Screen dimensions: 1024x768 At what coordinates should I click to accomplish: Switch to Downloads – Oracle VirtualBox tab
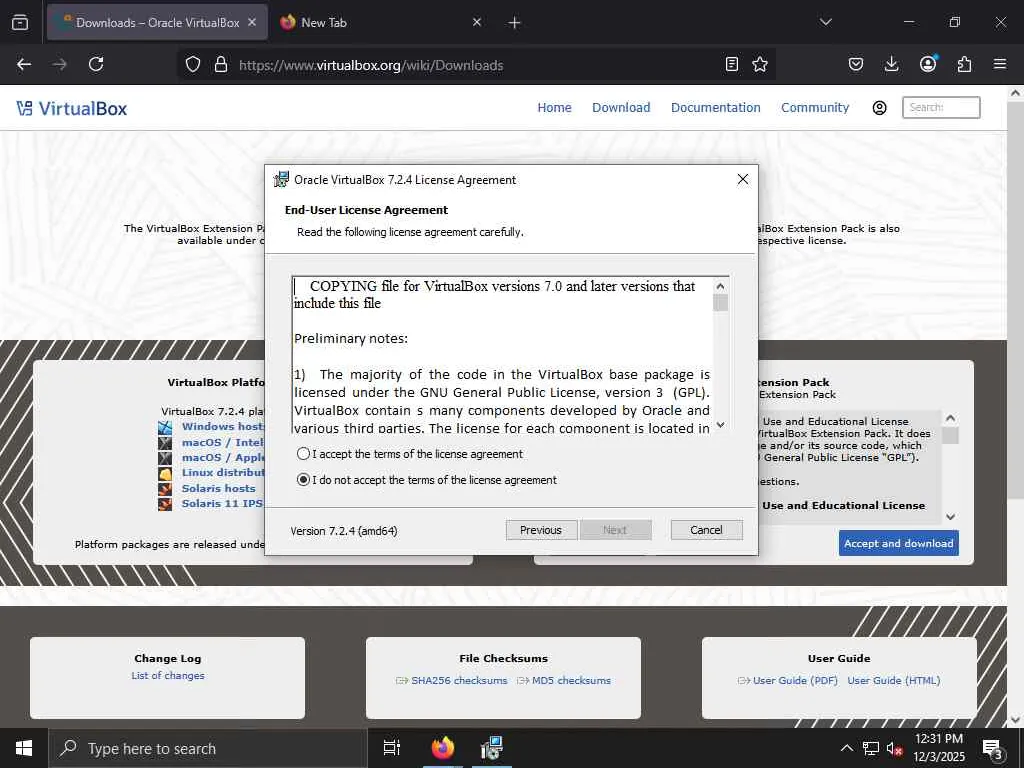click(x=157, y=23)
